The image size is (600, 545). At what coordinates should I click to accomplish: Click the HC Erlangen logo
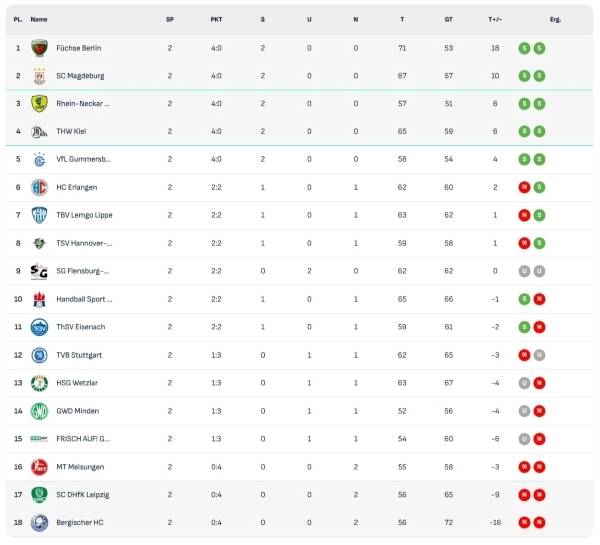tap(39, 187)
